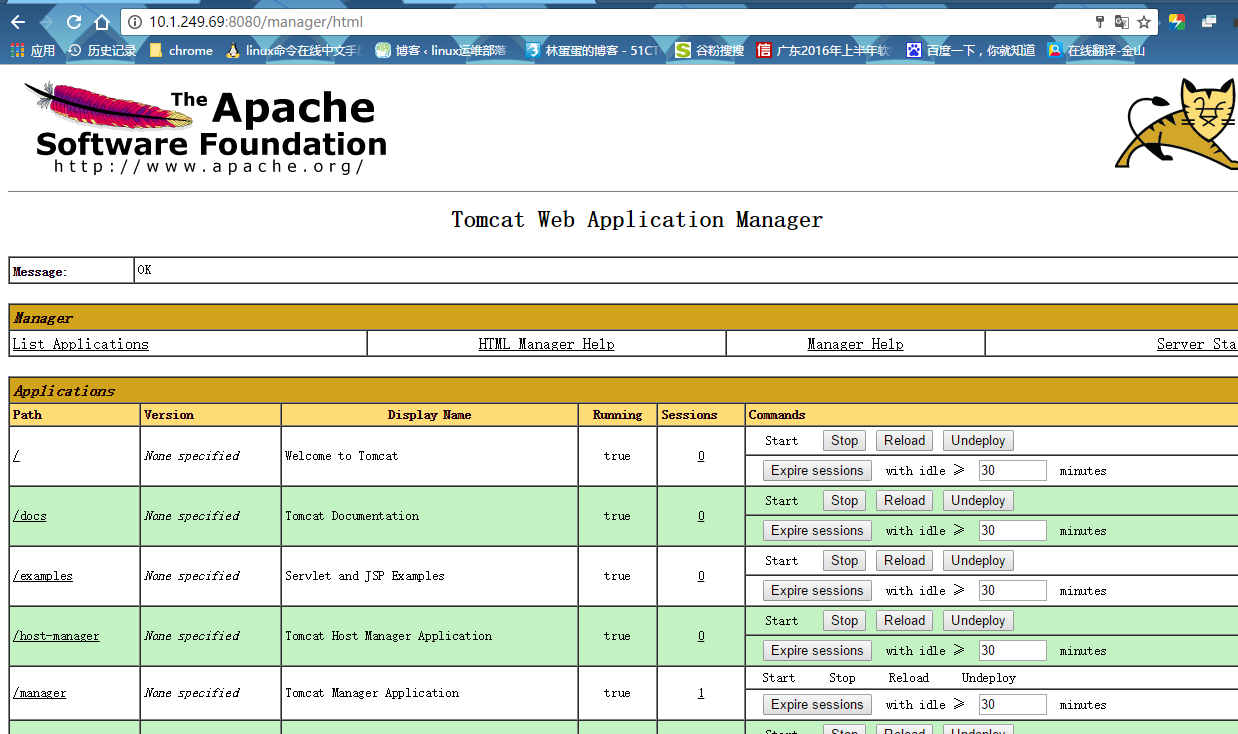Click the Tomcat cat logo
Screen dimensions: 1238x734
click(1177, 124)
